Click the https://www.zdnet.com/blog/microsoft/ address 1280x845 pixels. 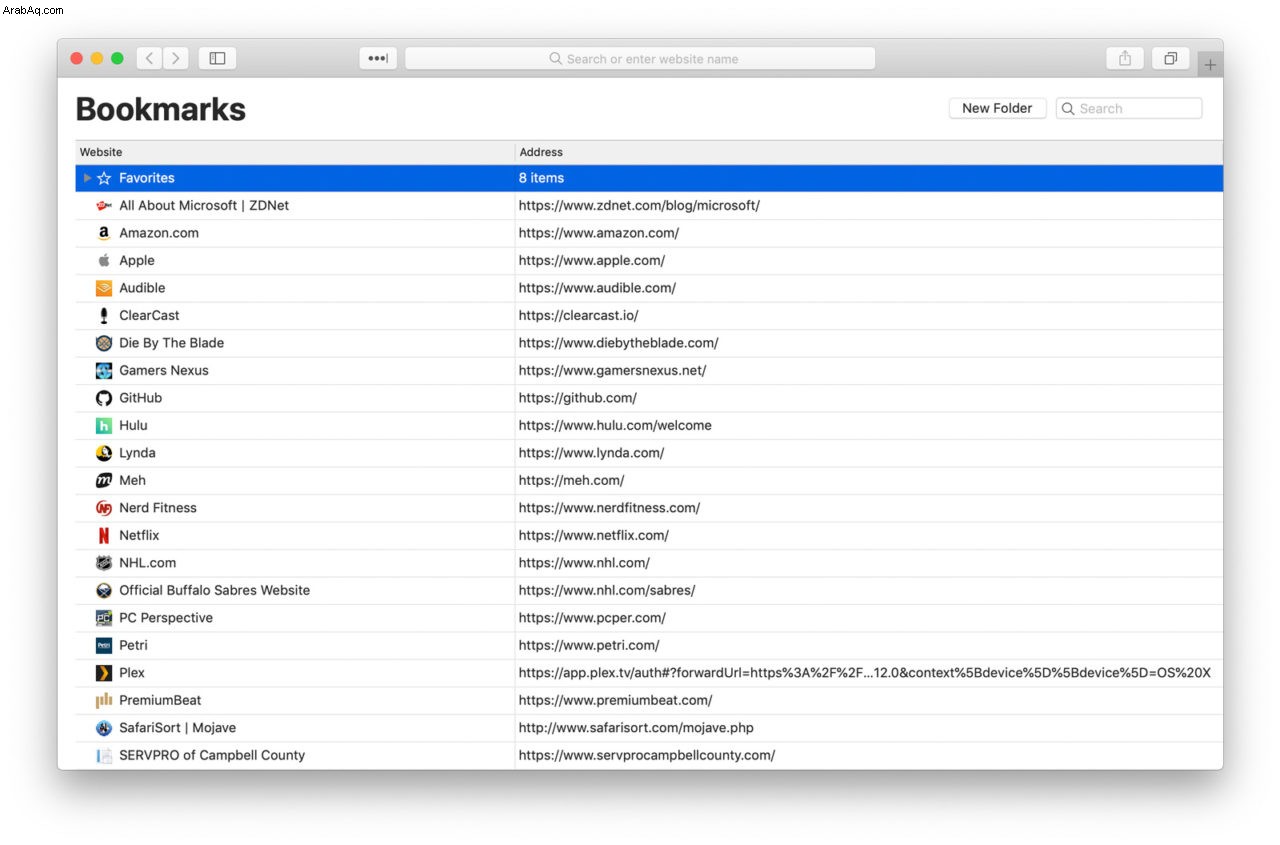pos(639,206)
